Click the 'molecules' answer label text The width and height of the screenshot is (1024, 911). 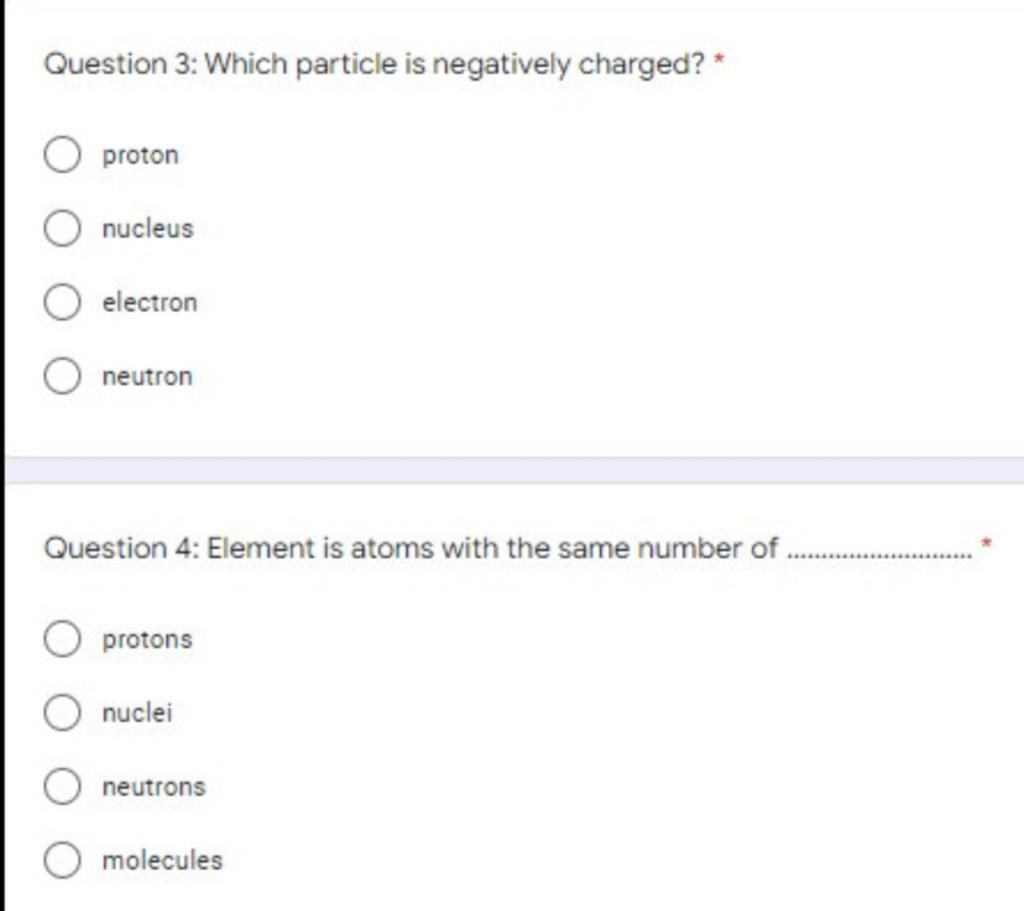(x=163, y=860)
